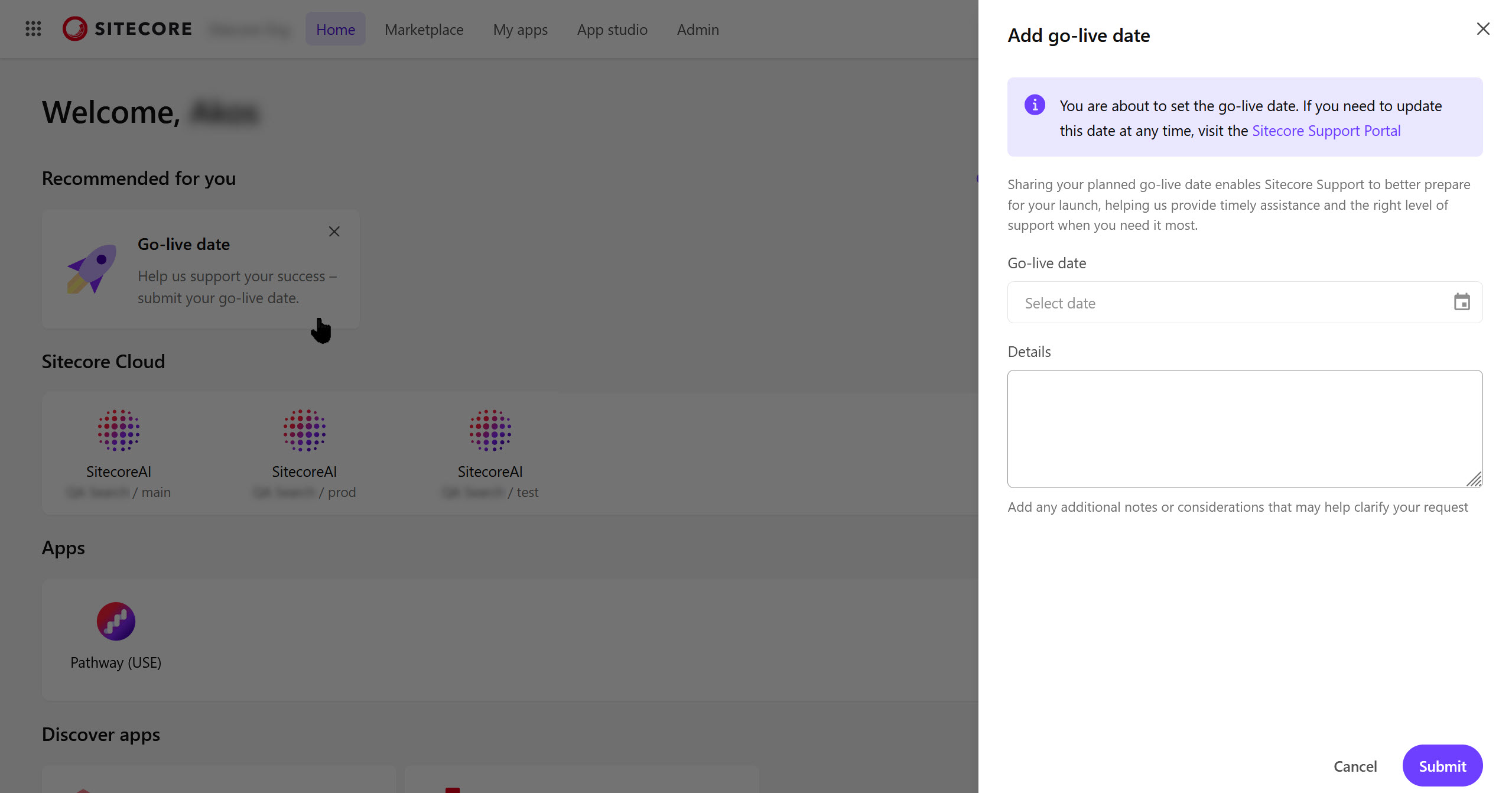This screenshot has height=793, width=1512.
Task: Cancel adding the go-live date
Action: pos(1355,766)
